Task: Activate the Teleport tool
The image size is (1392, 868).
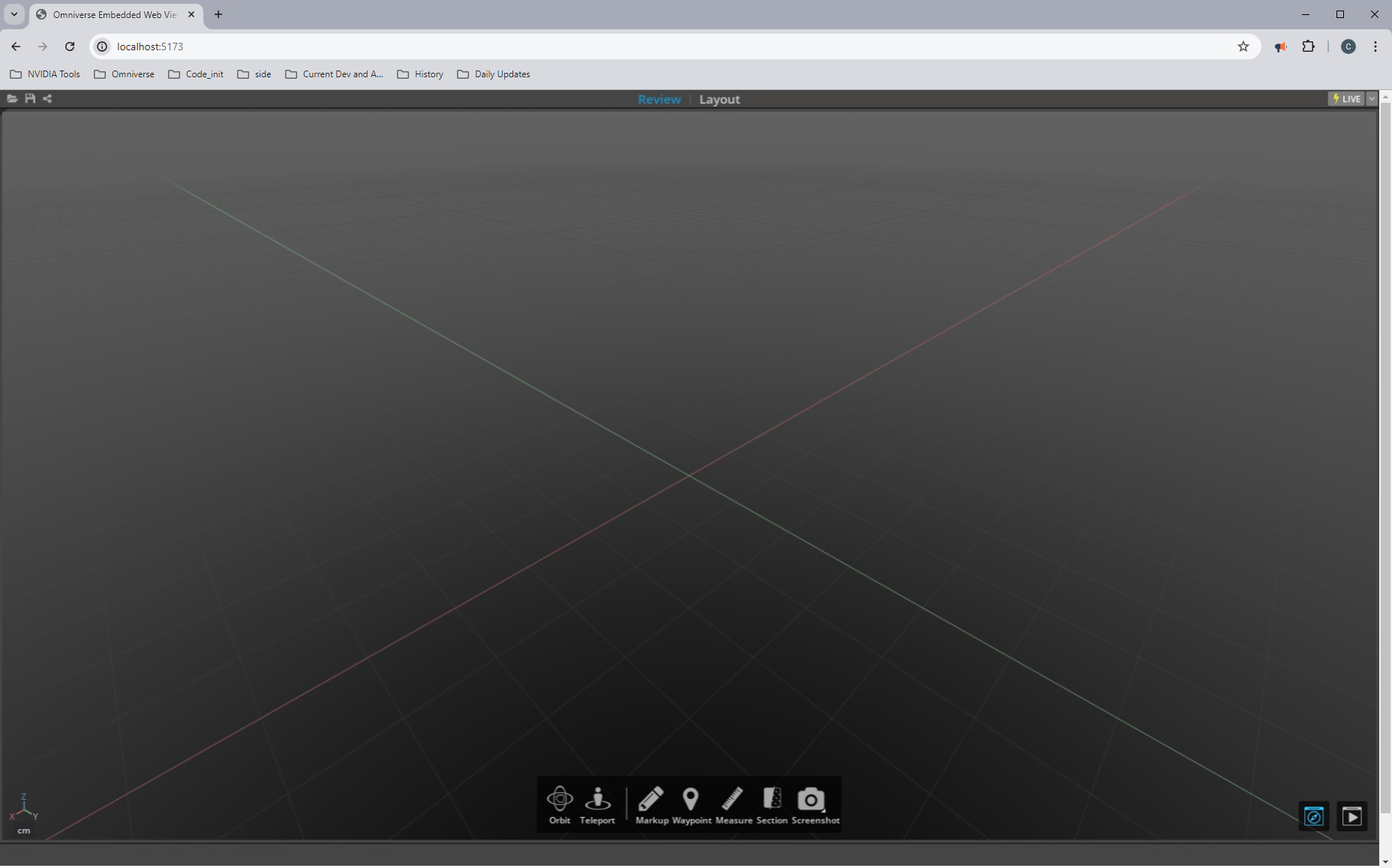Action: [x=597, y=805]
